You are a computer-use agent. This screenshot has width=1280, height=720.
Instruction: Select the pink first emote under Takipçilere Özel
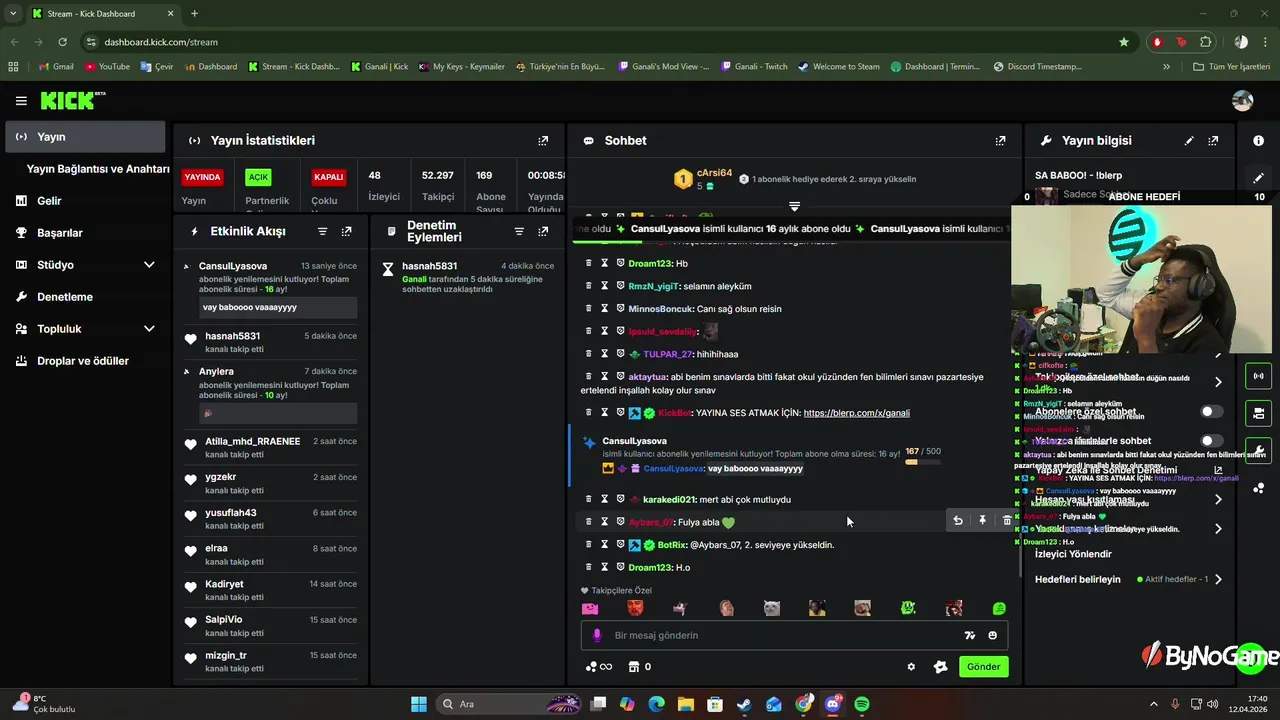[x=590, y=608]
